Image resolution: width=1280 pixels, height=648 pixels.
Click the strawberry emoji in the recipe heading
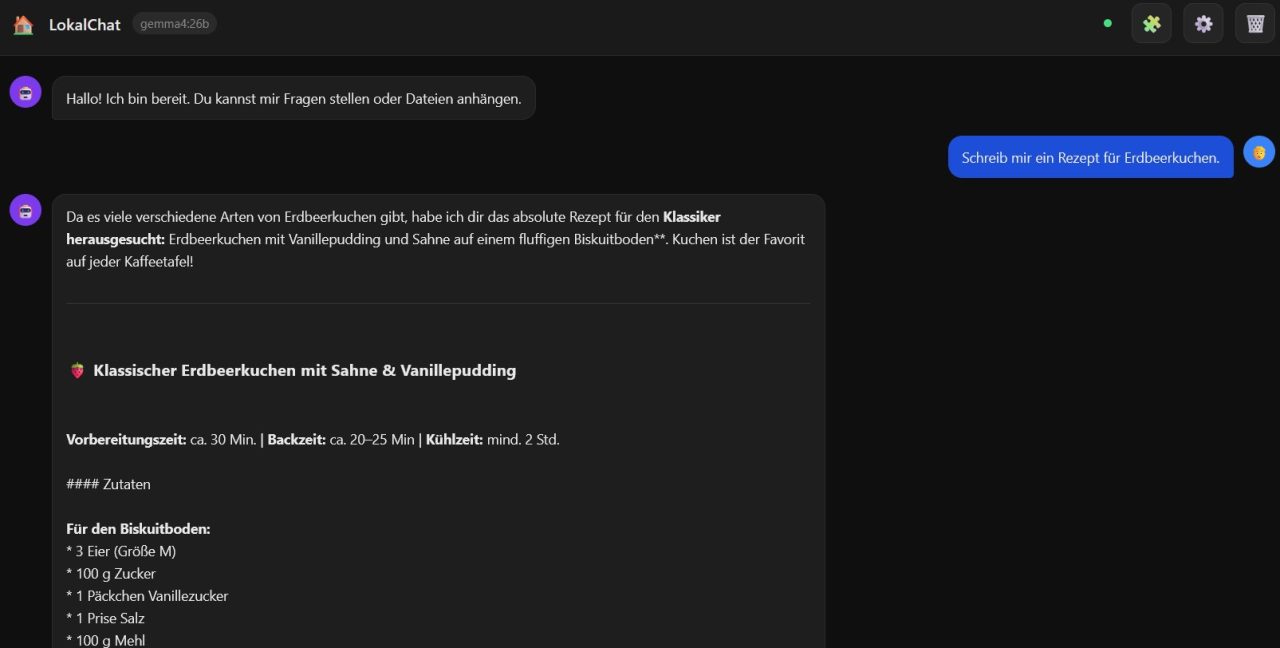77,371
